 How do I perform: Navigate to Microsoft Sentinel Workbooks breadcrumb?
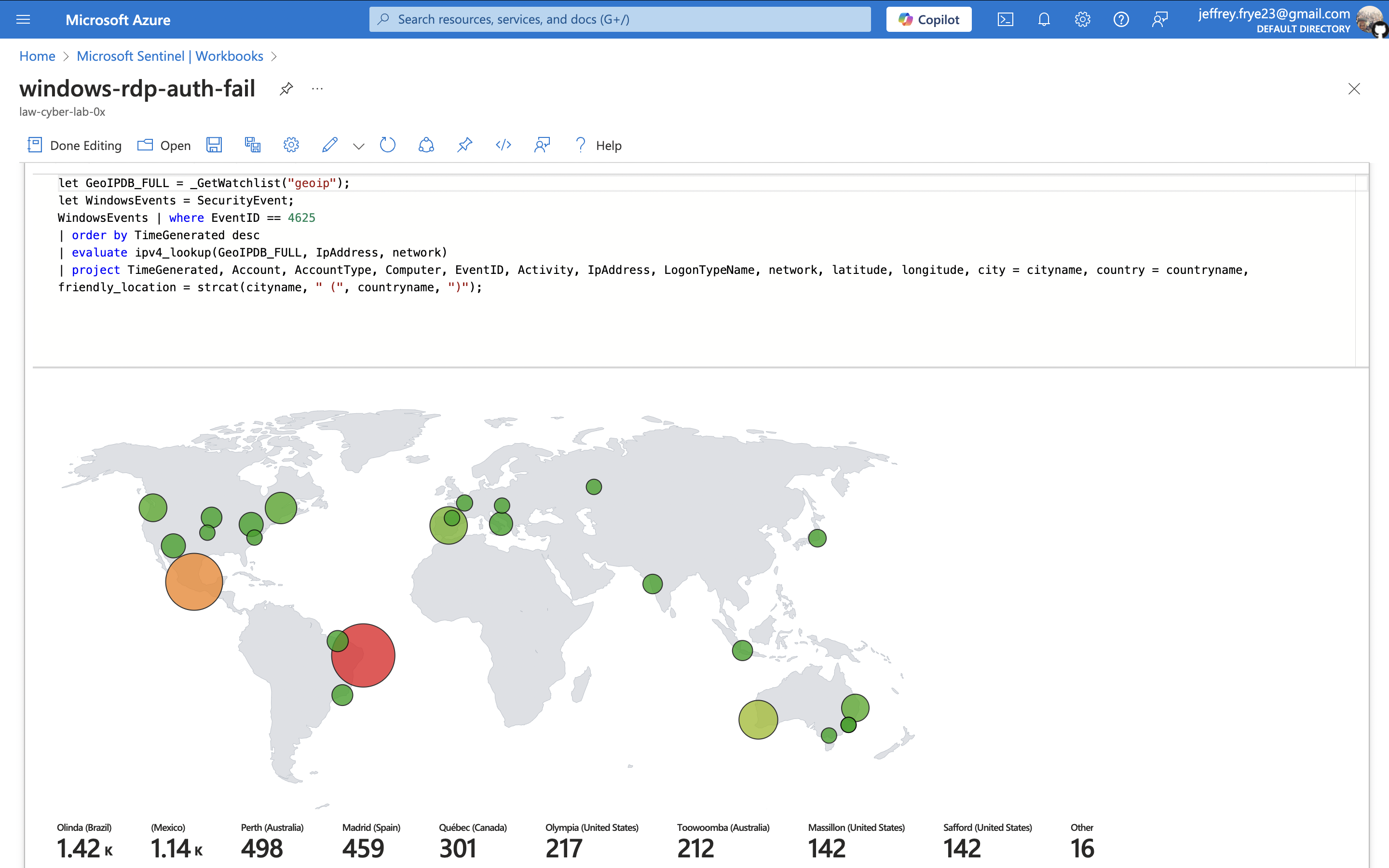(x=170, y=55)
